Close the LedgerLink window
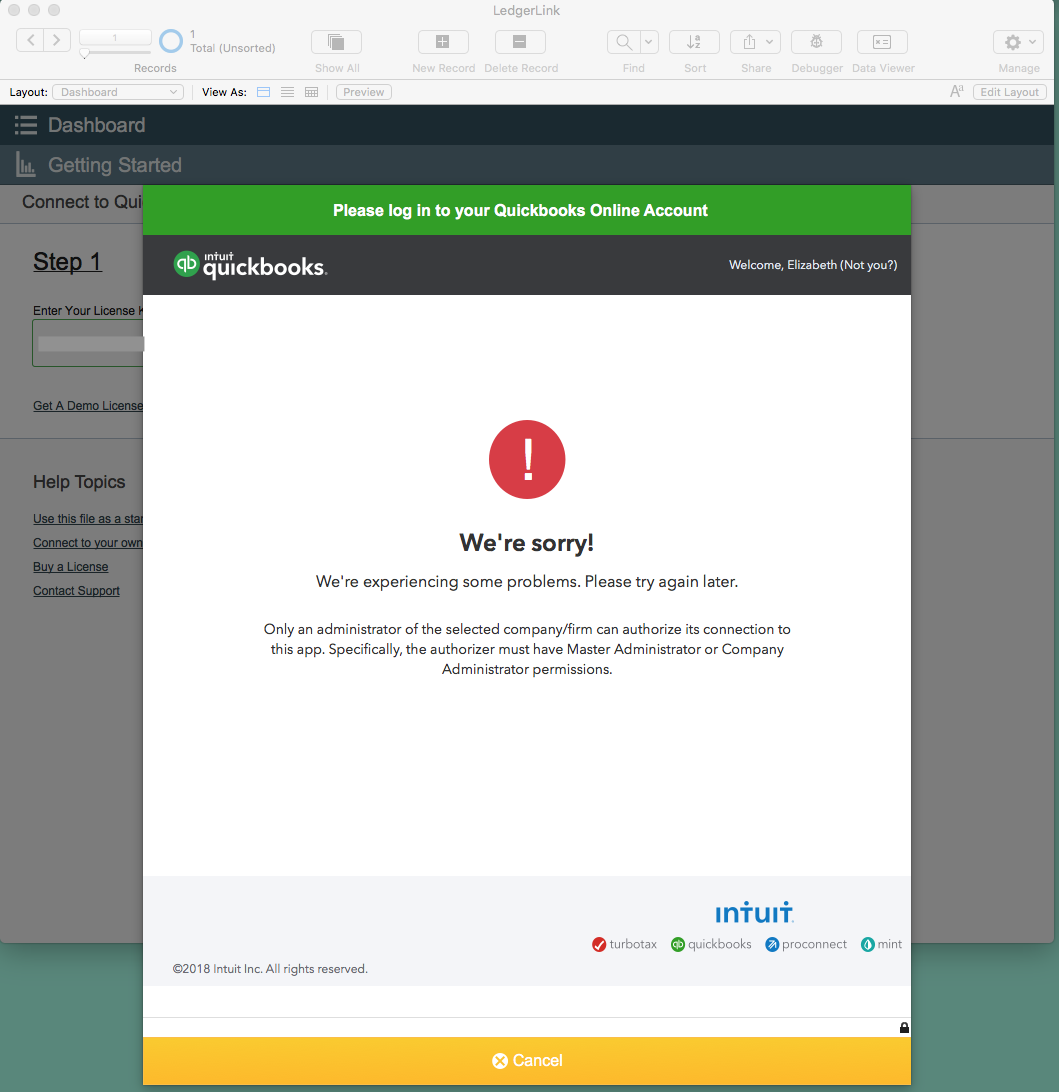The width and height of the screenshot is (1059, 1092). [14, 10]
